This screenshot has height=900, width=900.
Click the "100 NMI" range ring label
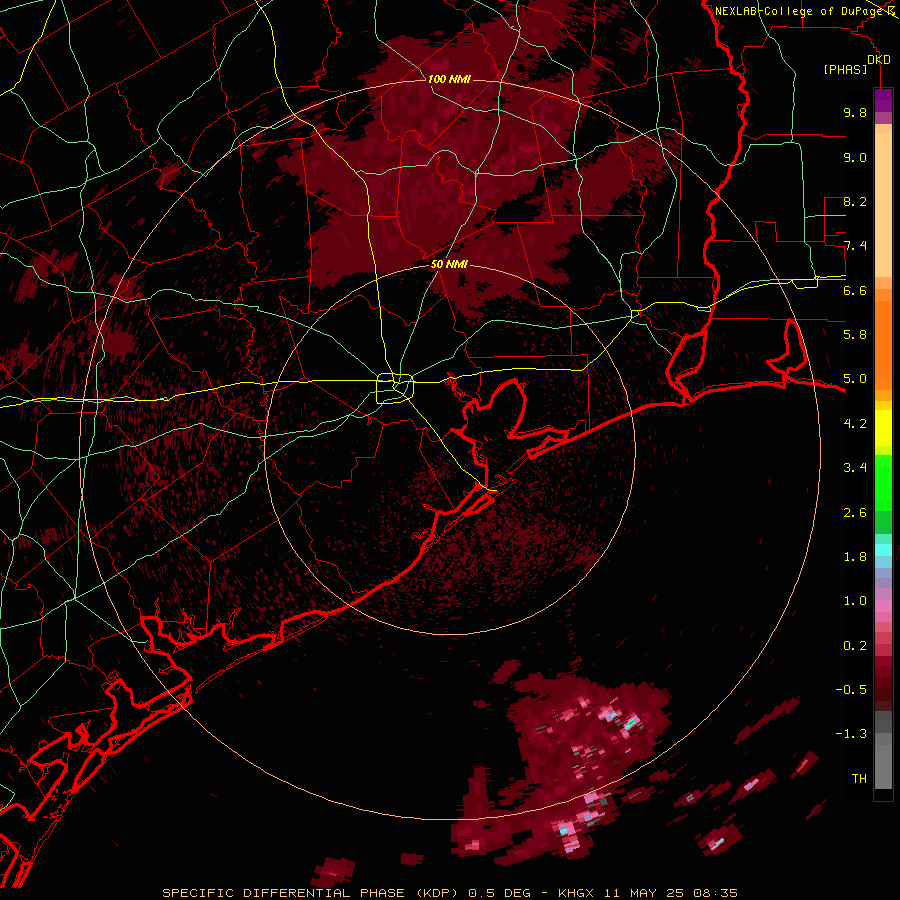coord(449,79)
